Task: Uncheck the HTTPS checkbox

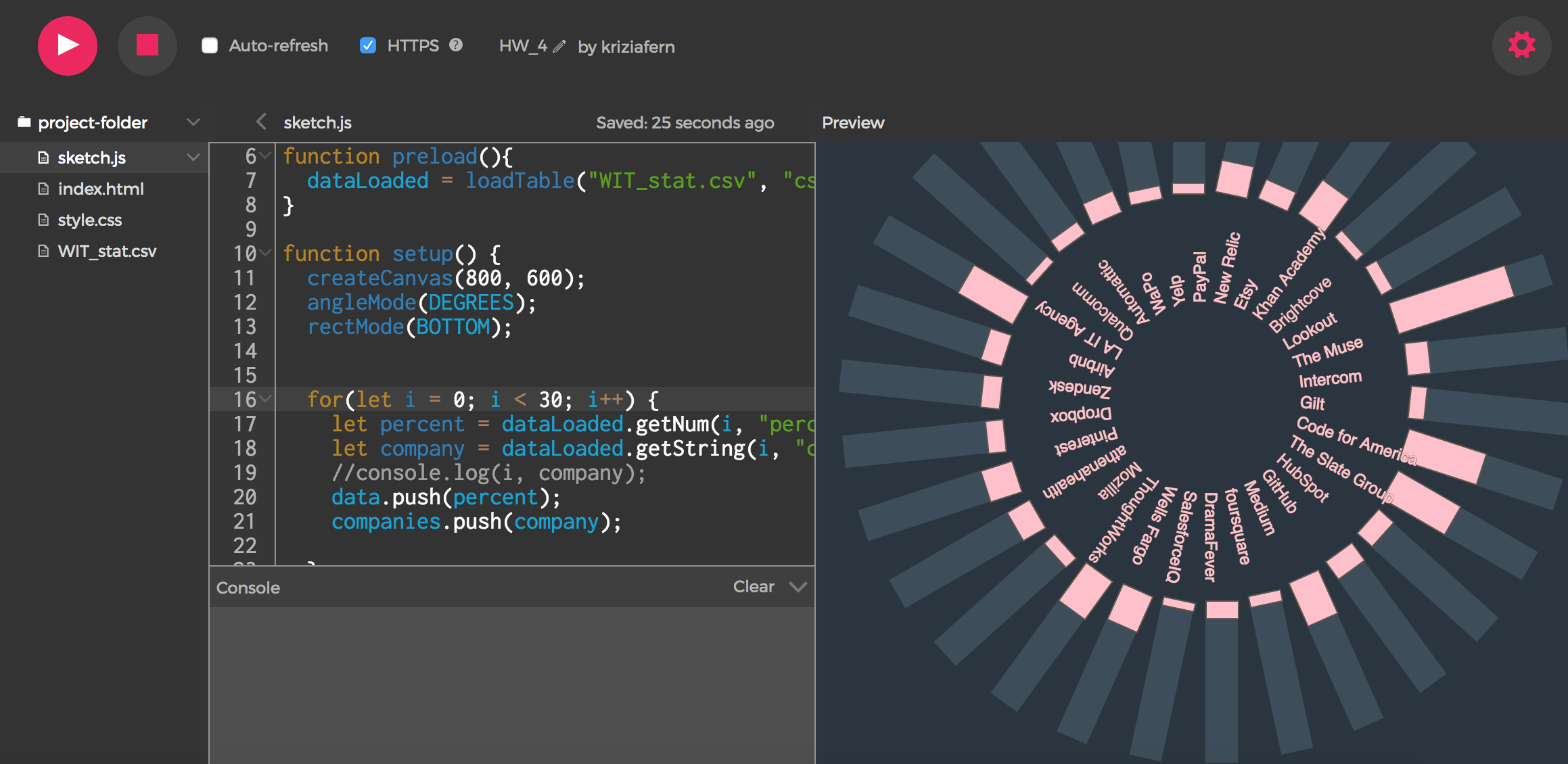Action: click(368, 45)
